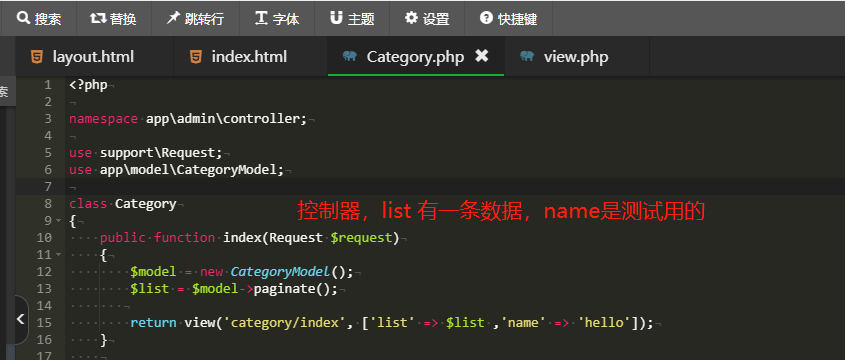
Task: Open the 字体 (font) settings
Action: coord(277,19)
